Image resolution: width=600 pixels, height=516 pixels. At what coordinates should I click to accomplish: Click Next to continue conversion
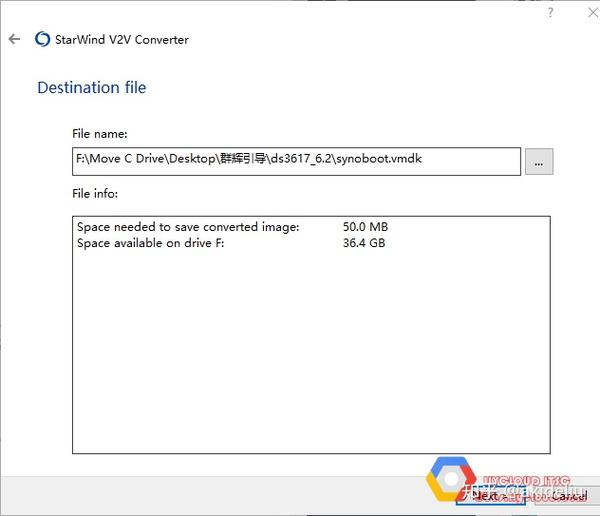pos(491,496)
